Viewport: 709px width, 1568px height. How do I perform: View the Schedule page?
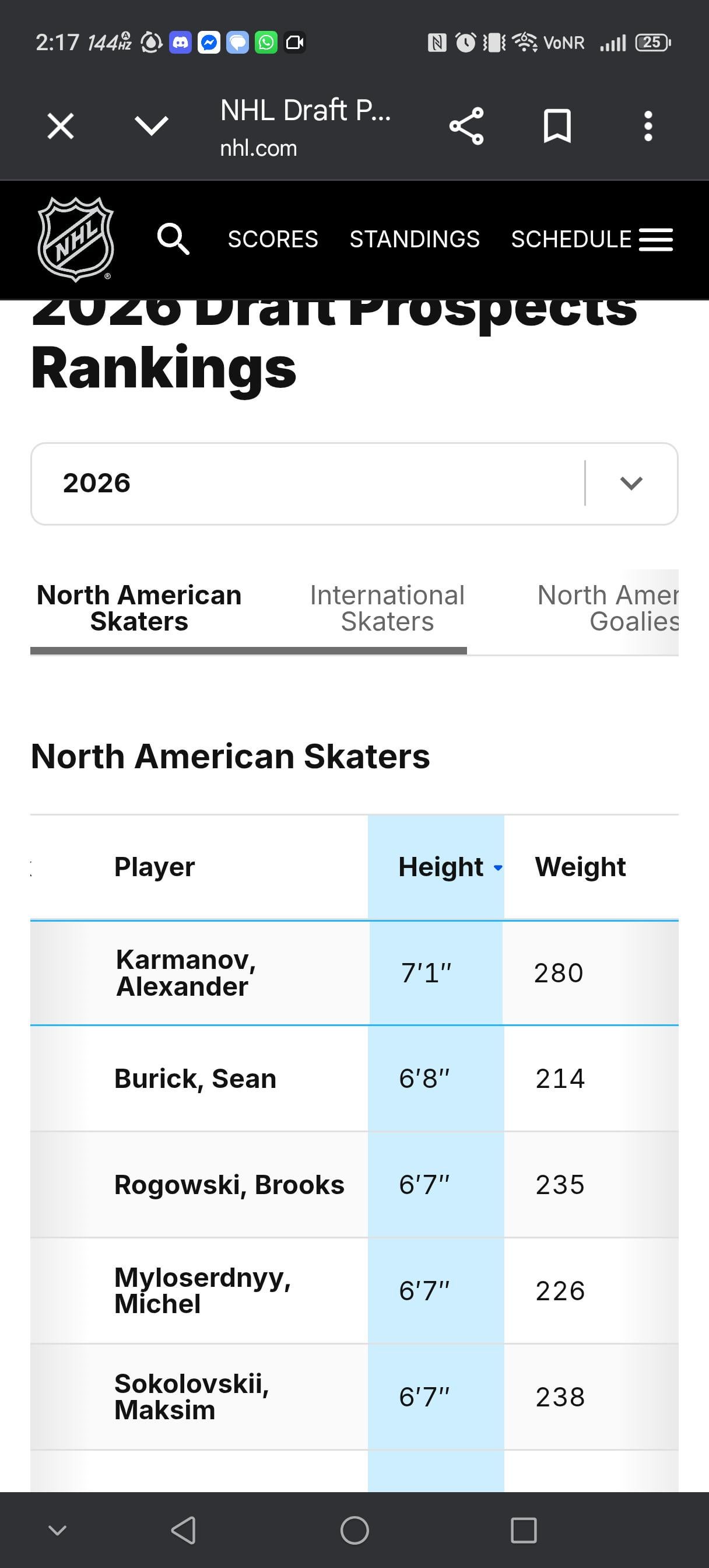pyautogui.click(x=571, y=239)
